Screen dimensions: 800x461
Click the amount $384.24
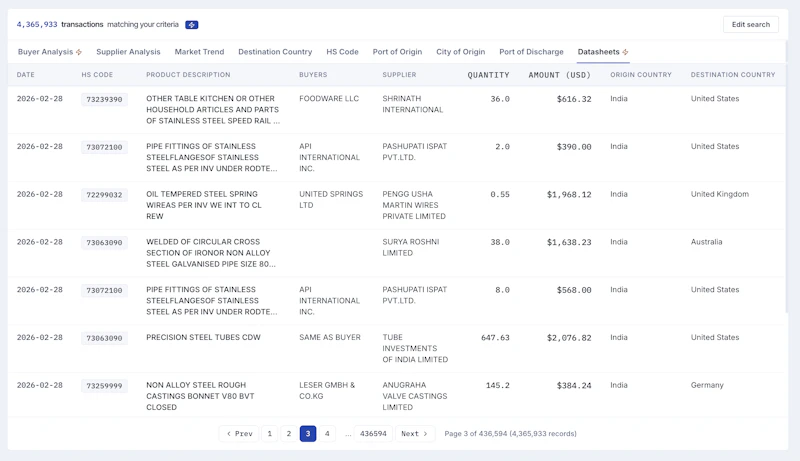[x=574, y=386]
